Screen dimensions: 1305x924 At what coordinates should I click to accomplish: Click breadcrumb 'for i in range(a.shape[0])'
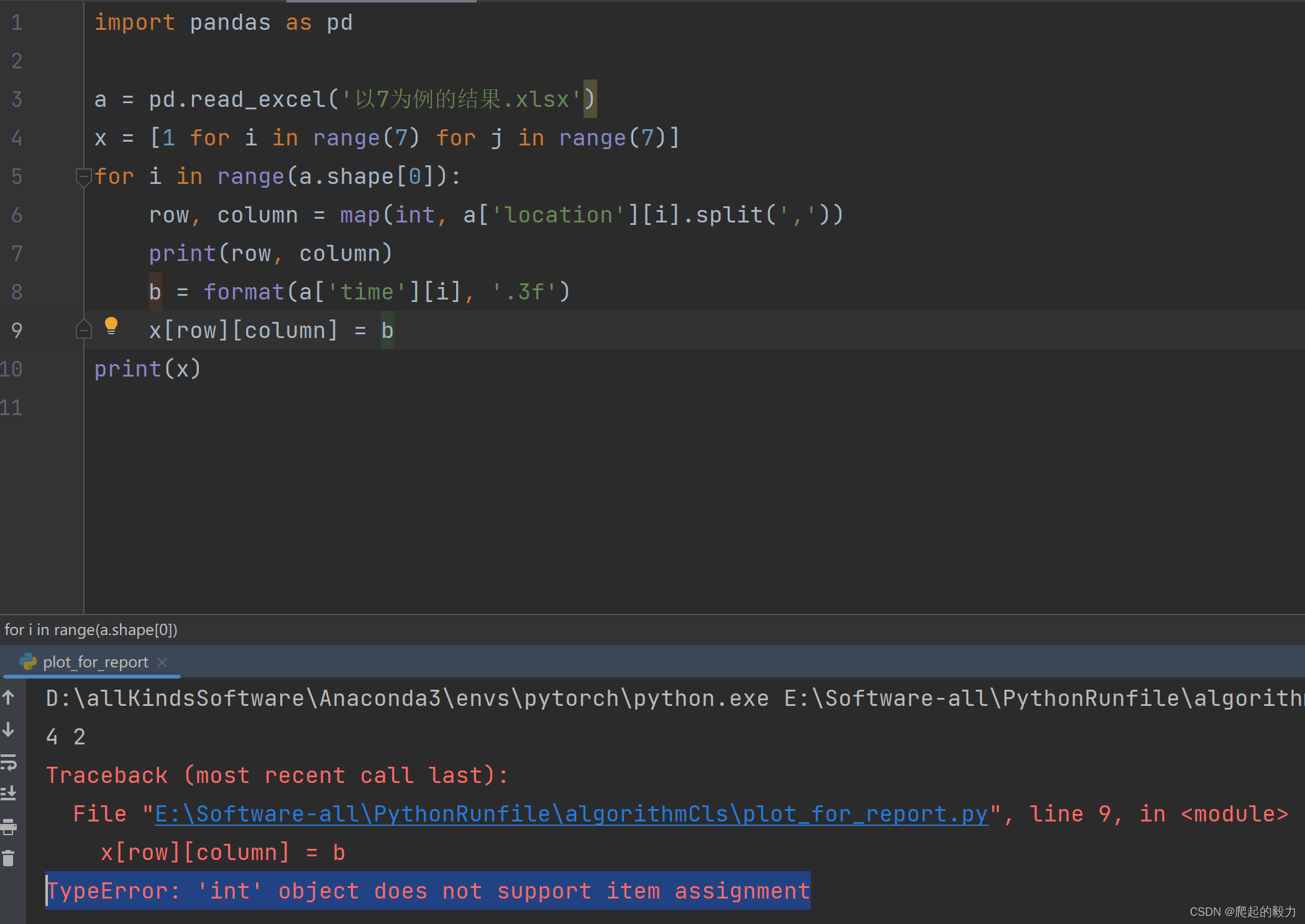tap(91, 629)
